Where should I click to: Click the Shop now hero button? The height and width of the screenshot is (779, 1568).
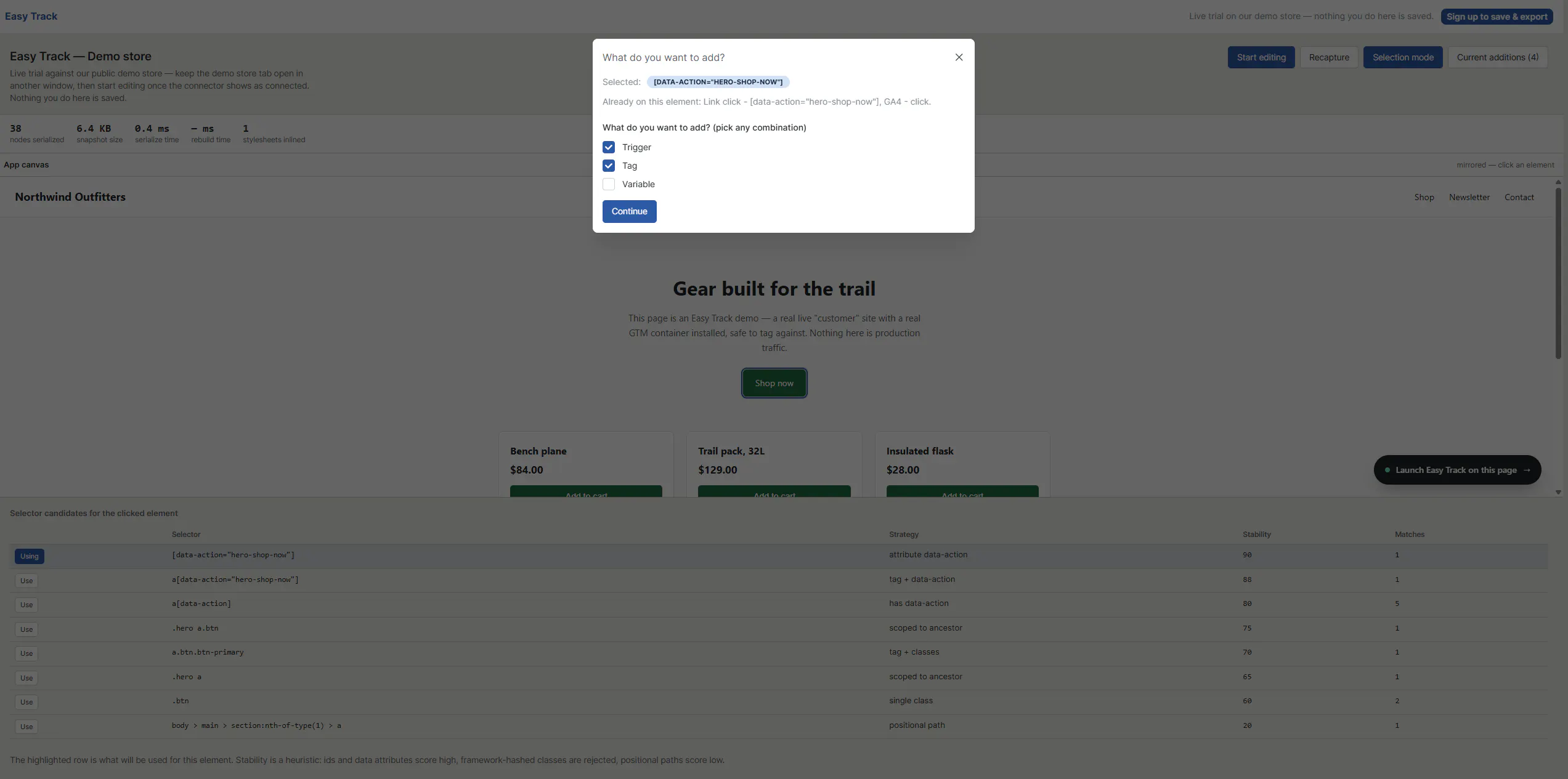click(x=774, y=383)
